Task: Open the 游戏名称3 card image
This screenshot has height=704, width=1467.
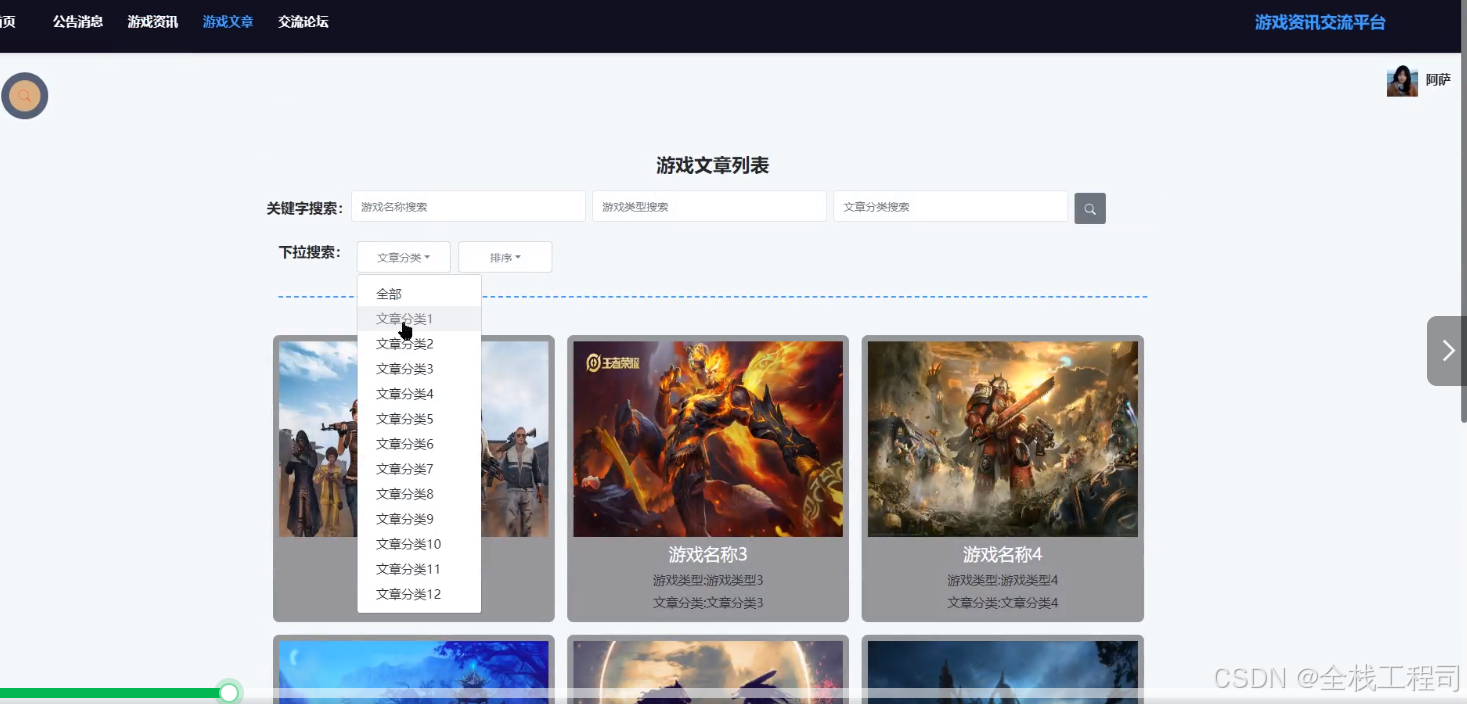Action: 708,439
